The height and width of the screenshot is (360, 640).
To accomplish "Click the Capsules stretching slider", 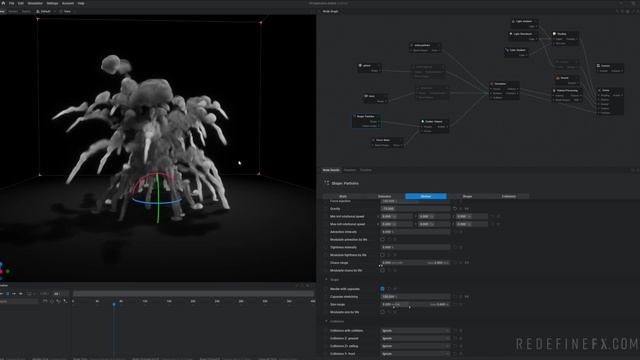I will pyautogui.click(x=415, y=297).
